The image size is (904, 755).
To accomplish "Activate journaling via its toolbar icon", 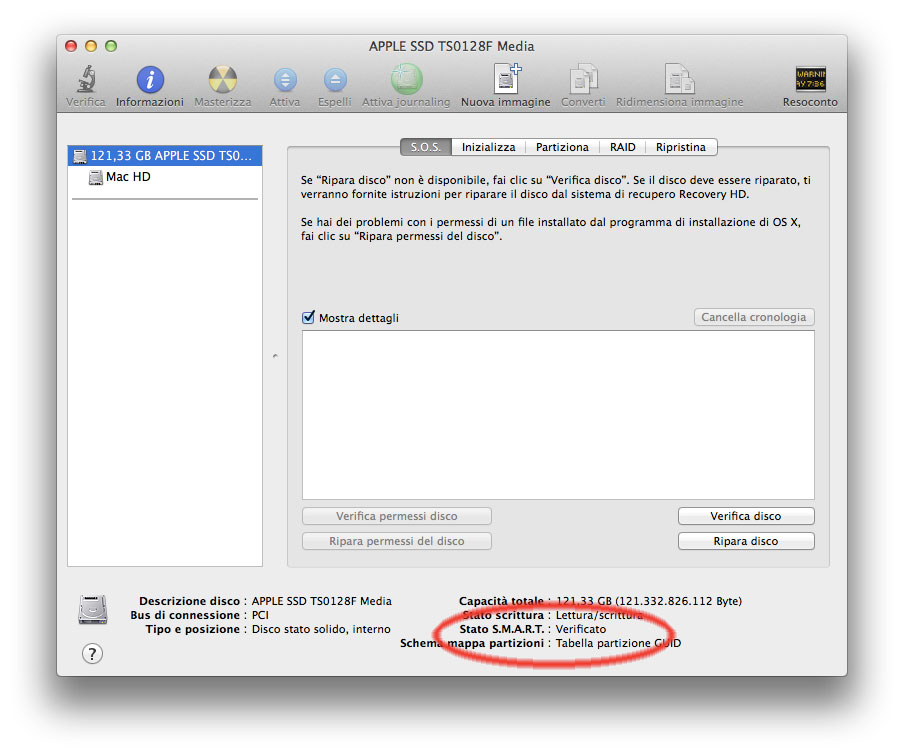I will [x=406, y=82].
